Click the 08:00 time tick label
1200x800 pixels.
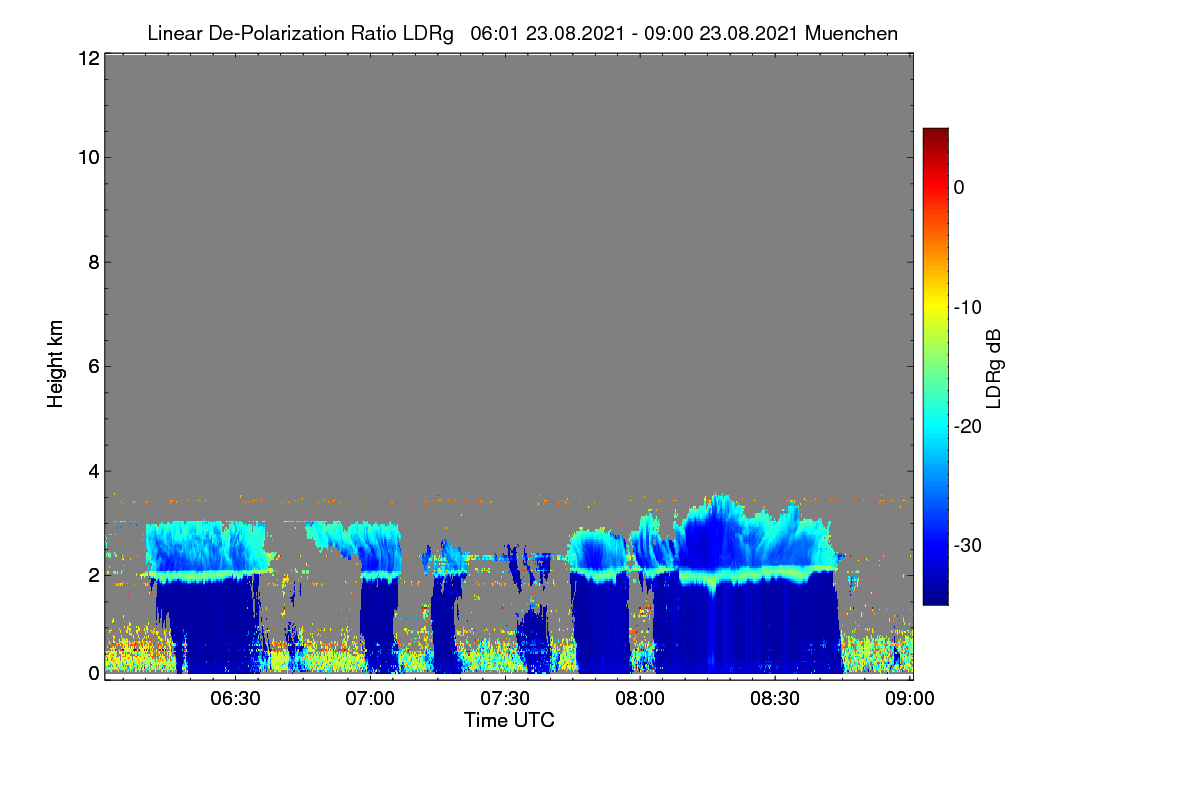(640, 698)
